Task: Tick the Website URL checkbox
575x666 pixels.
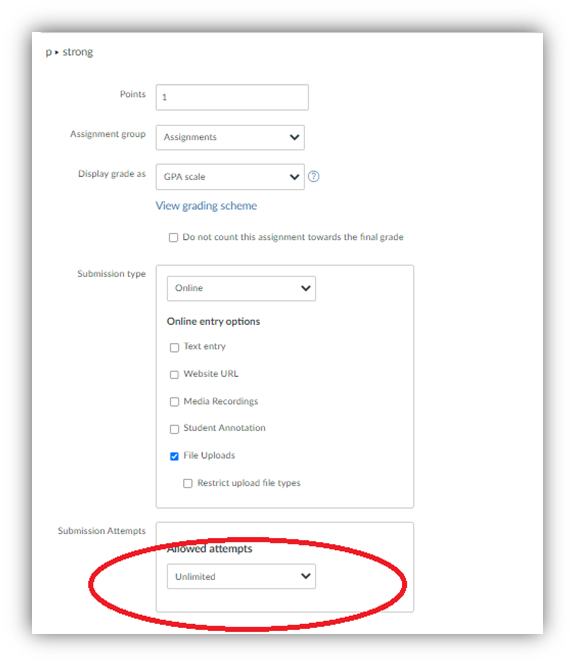Action: 174,375
